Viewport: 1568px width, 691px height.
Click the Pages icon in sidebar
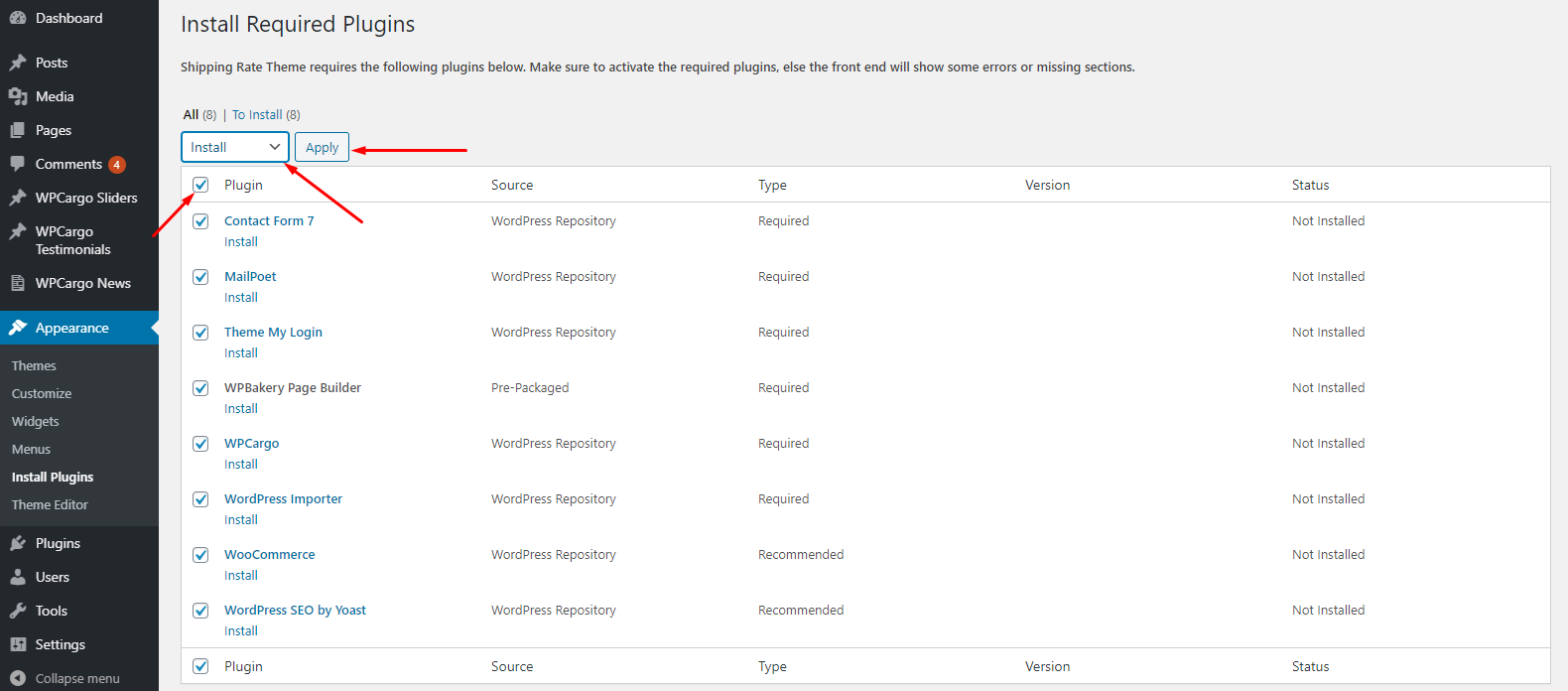18,130
